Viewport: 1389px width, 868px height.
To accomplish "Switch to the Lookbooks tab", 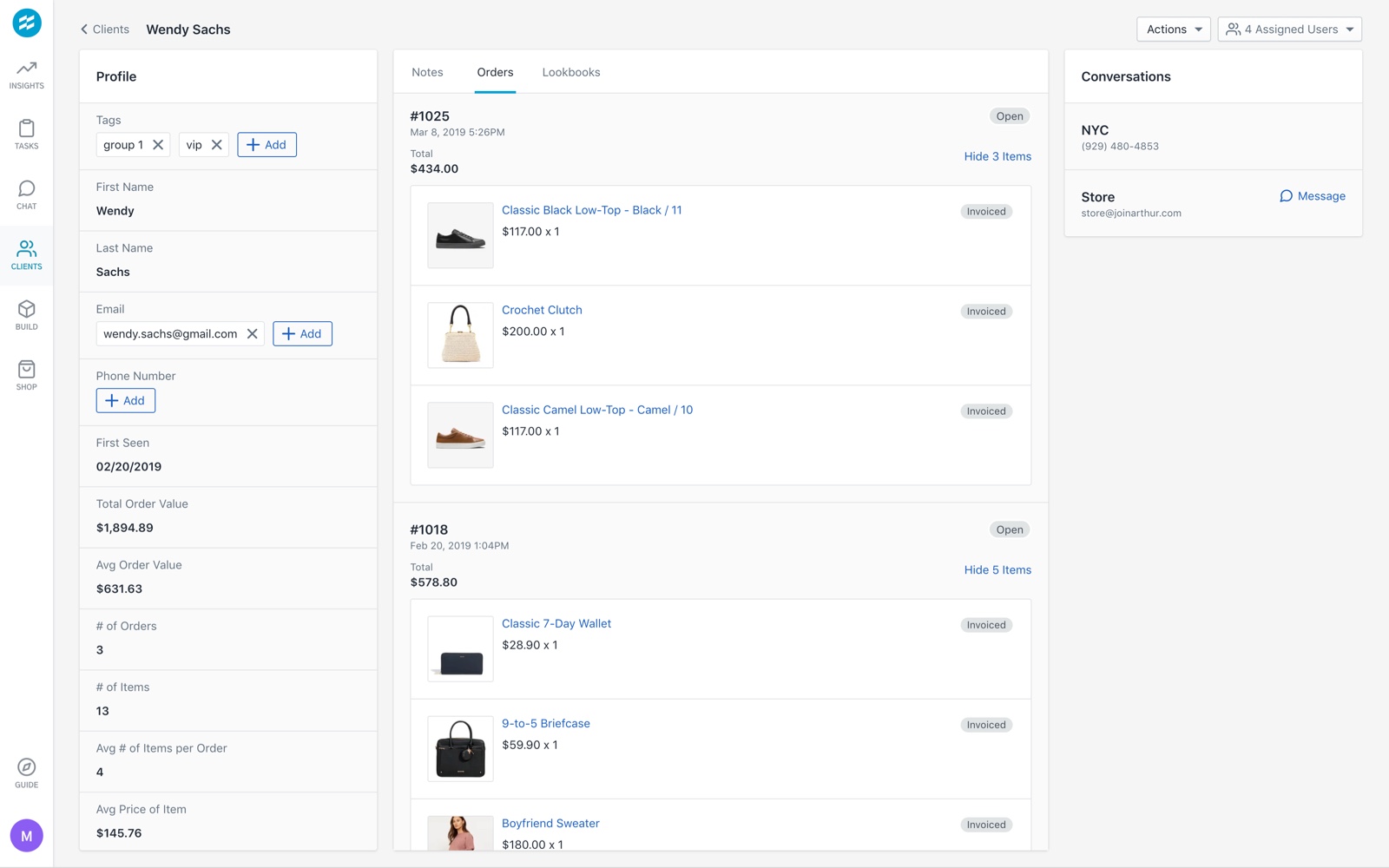I will point(571,72).
